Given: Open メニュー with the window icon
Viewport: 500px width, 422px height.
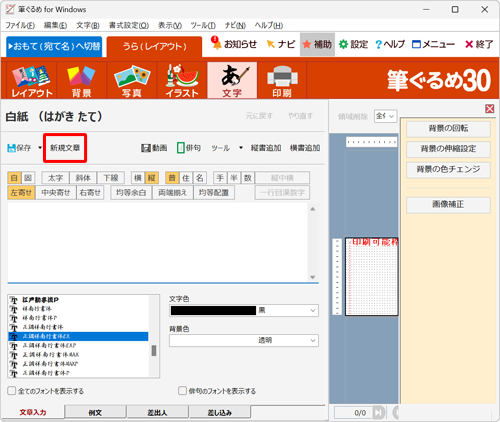Looking at the screenshot, I should [x=433, y=44].
